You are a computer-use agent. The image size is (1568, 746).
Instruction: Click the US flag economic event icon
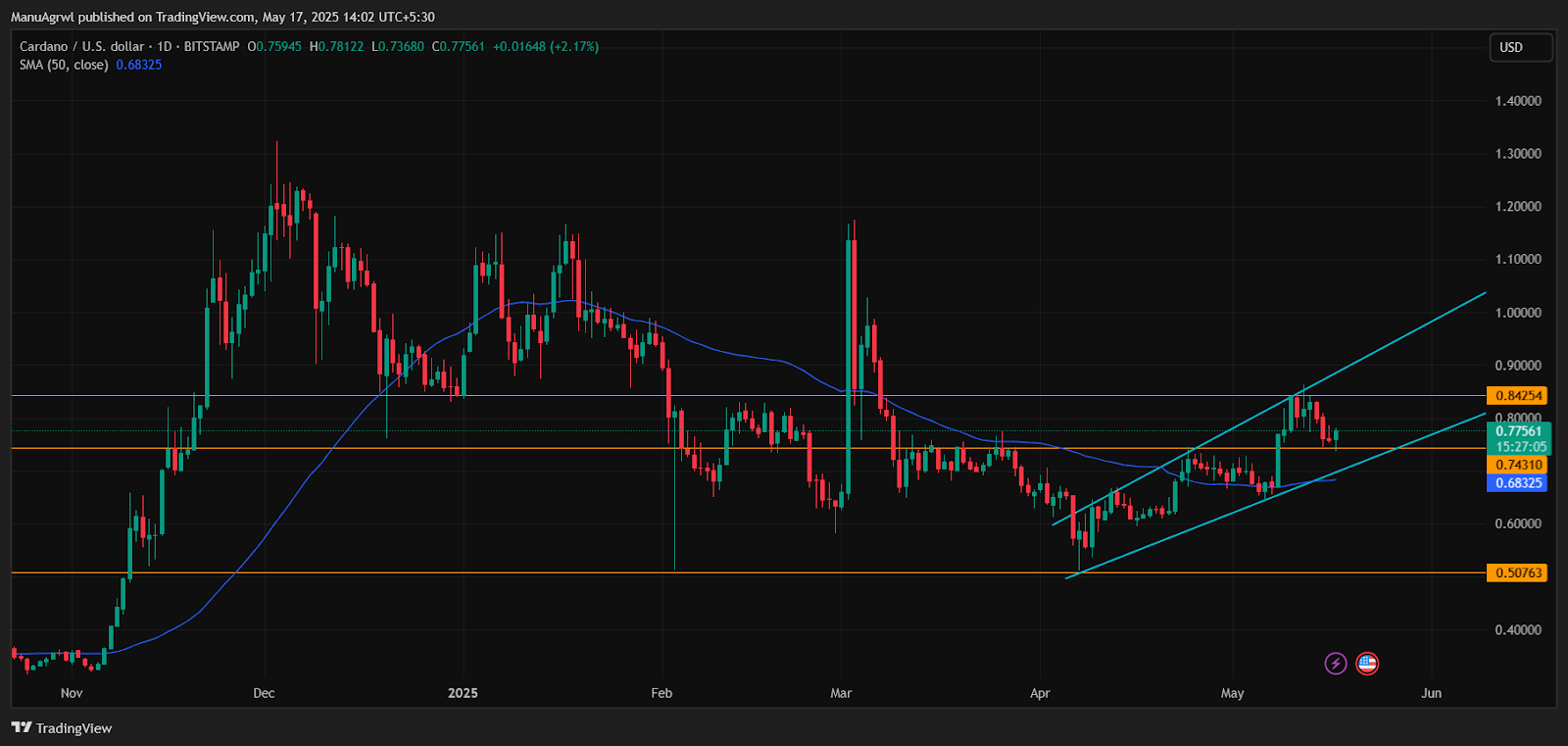pos(1367,664)
